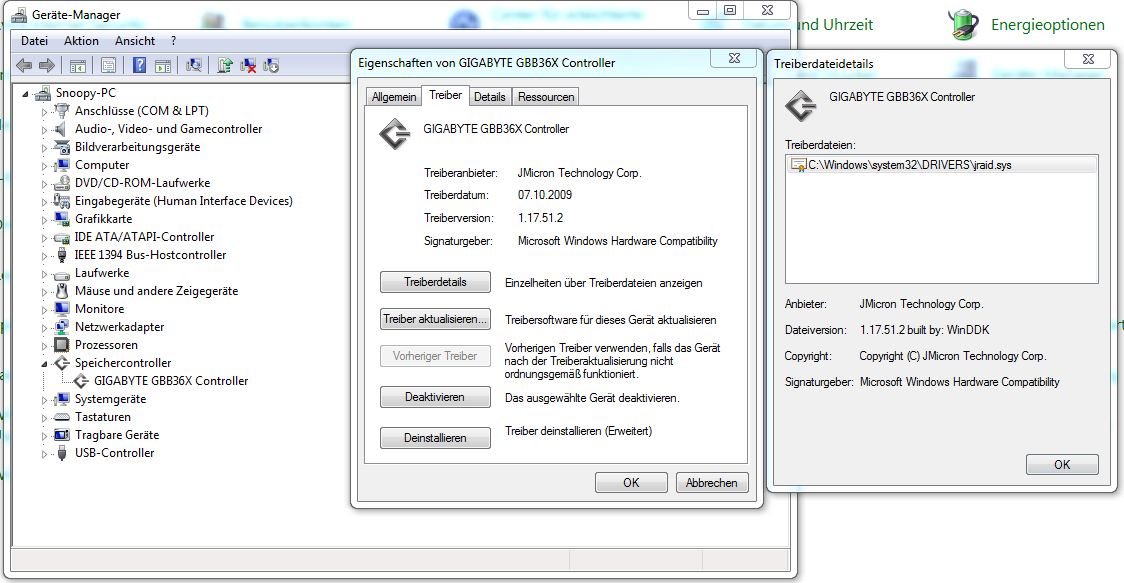Click the Monitore category icon
1124x583 pixels.
pyautogui.click(x=62, y=309)
